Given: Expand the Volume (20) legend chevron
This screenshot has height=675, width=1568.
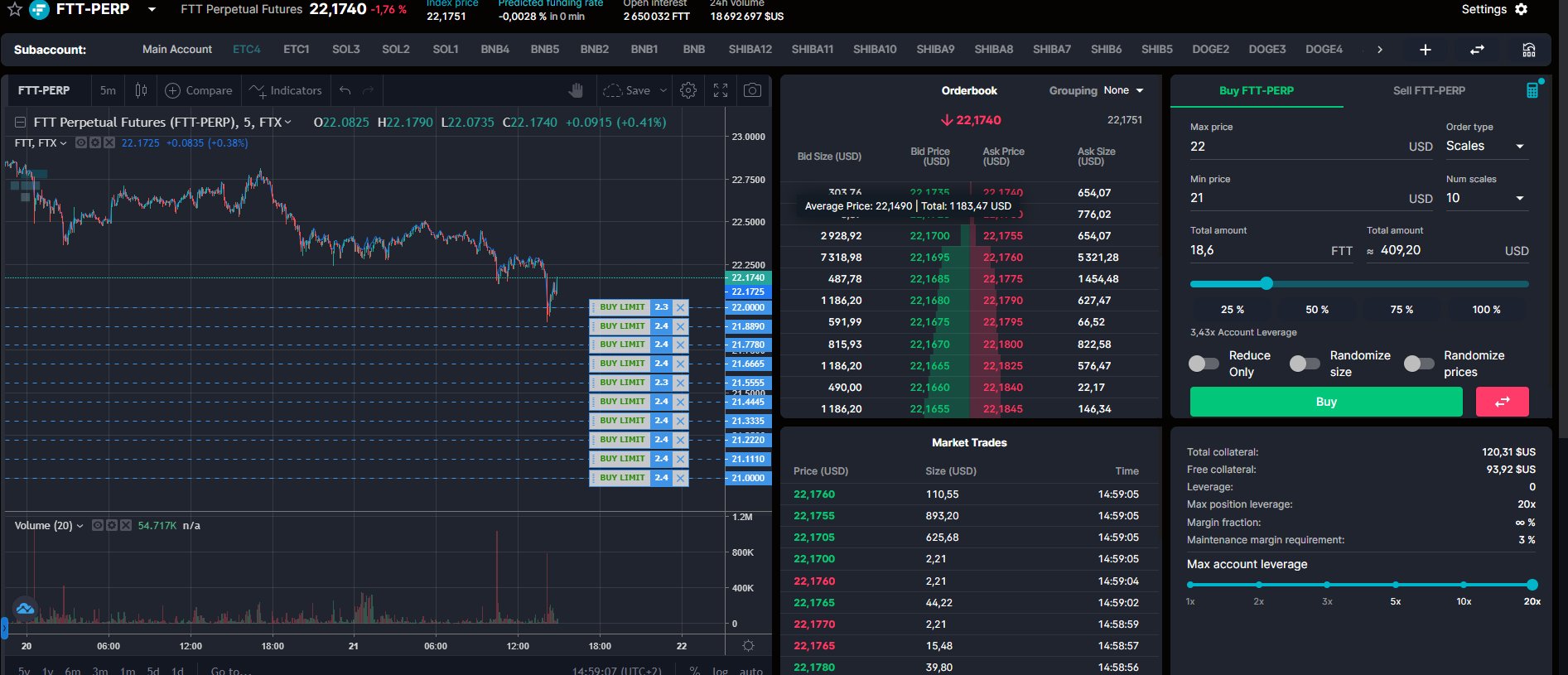Looking at the screenshot, I should 80,526.
